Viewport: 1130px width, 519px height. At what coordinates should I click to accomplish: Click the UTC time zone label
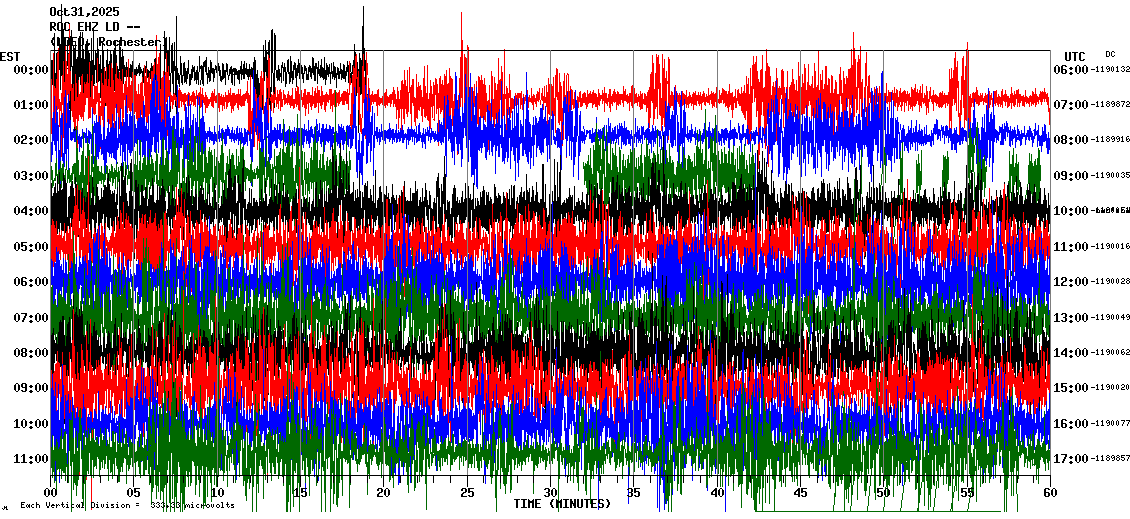click(1075, 56)
